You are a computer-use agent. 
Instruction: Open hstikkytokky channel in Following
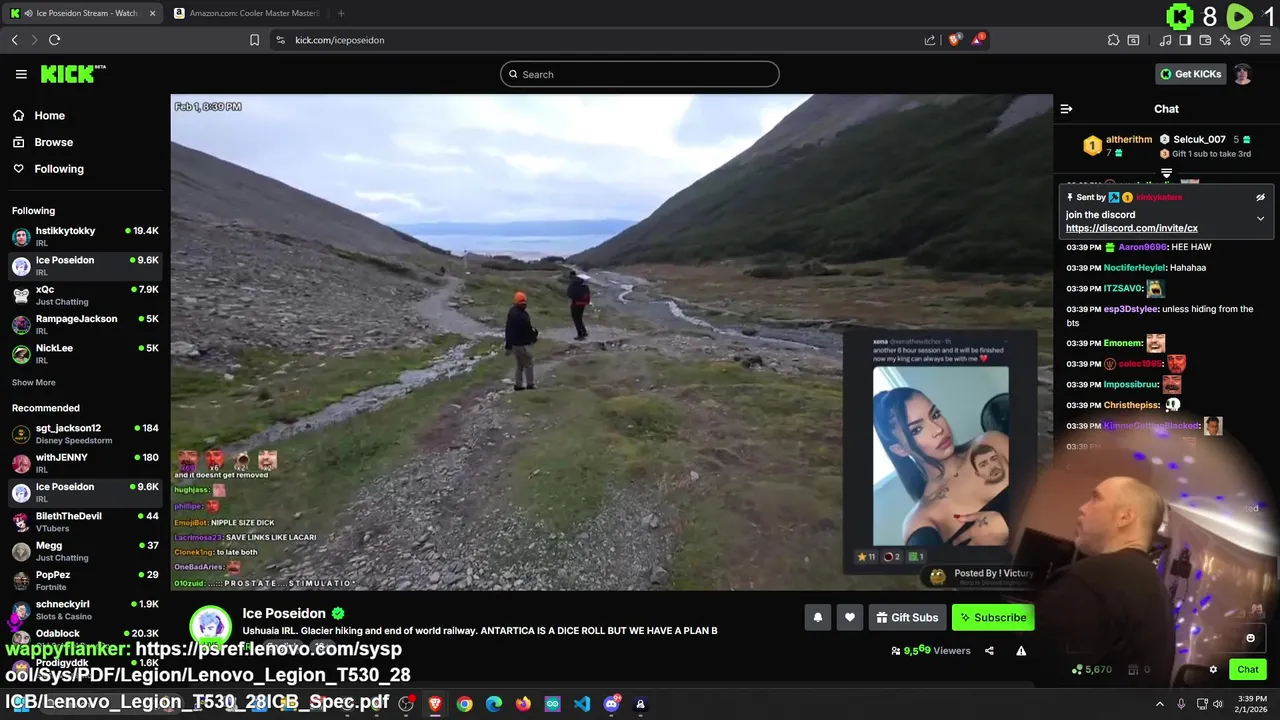coord(85,236)
